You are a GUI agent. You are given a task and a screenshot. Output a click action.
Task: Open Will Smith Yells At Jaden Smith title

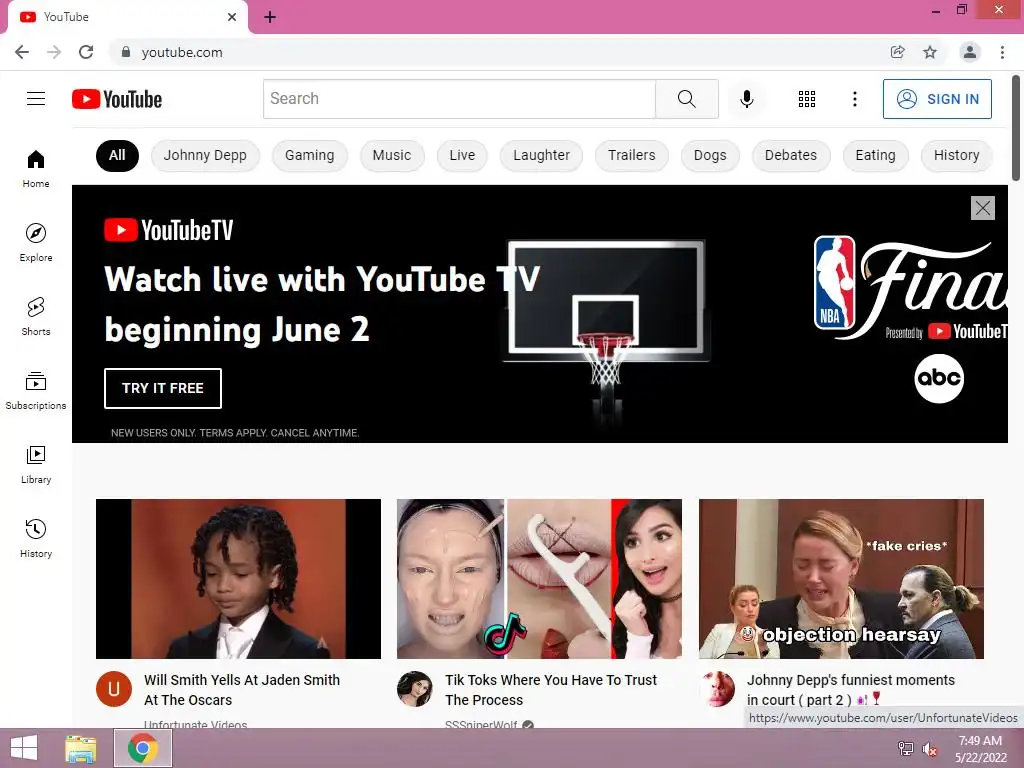pos(242,690)
